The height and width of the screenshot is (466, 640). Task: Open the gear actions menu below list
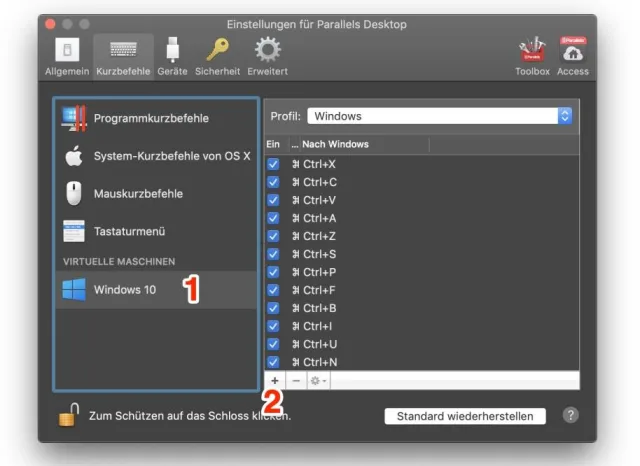pyautogui.click(x=318, y=381)
